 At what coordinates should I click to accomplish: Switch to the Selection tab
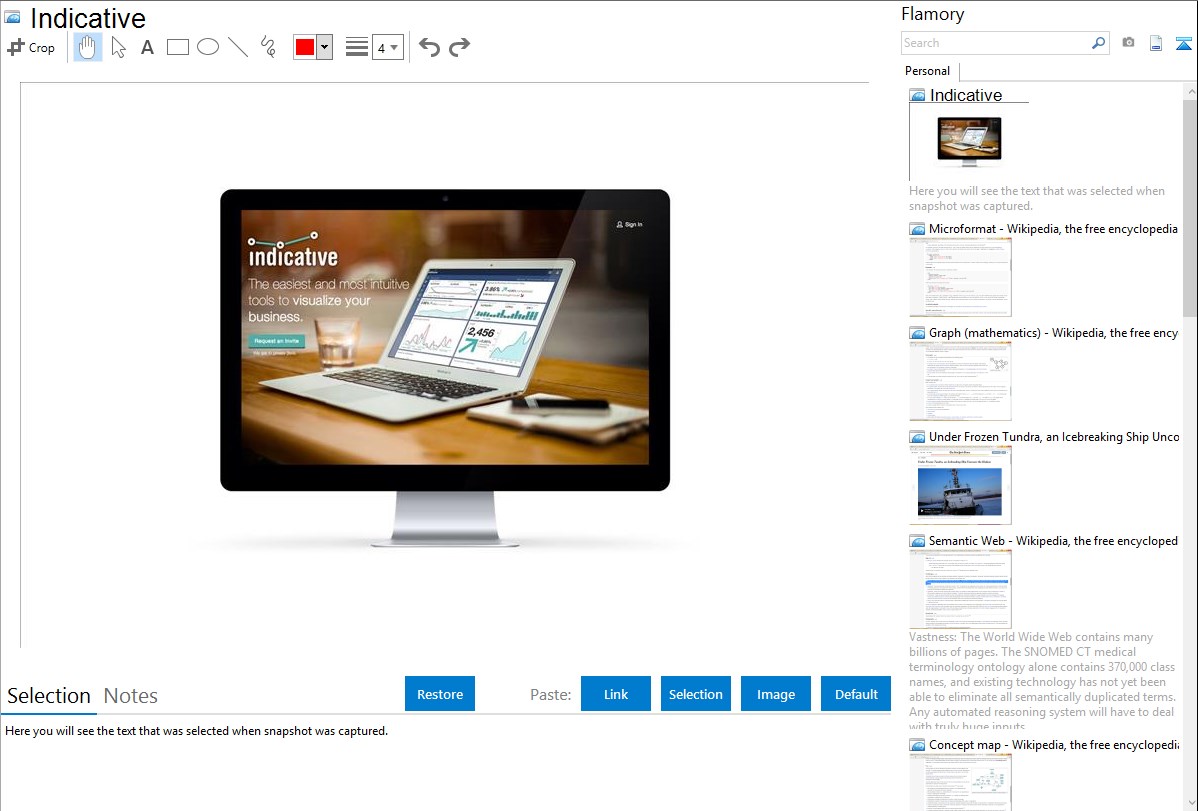point(49,696)
